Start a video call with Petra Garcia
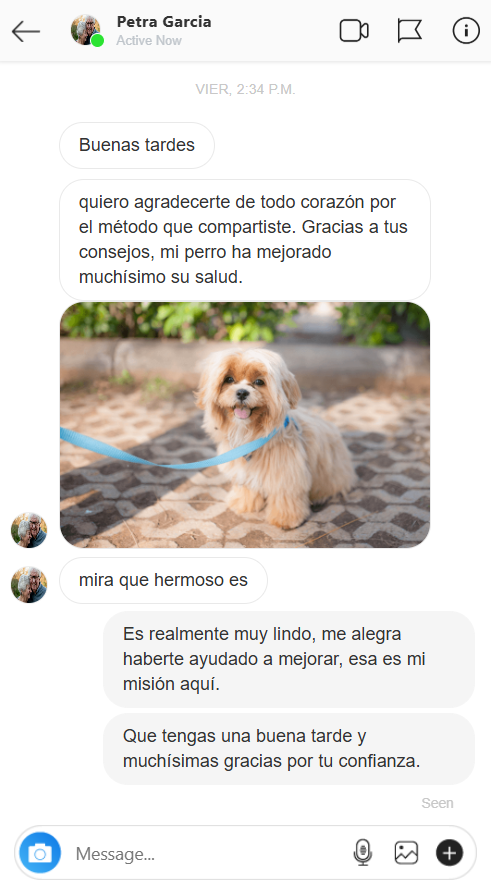491x892 pixels. (x=354, y=31)
